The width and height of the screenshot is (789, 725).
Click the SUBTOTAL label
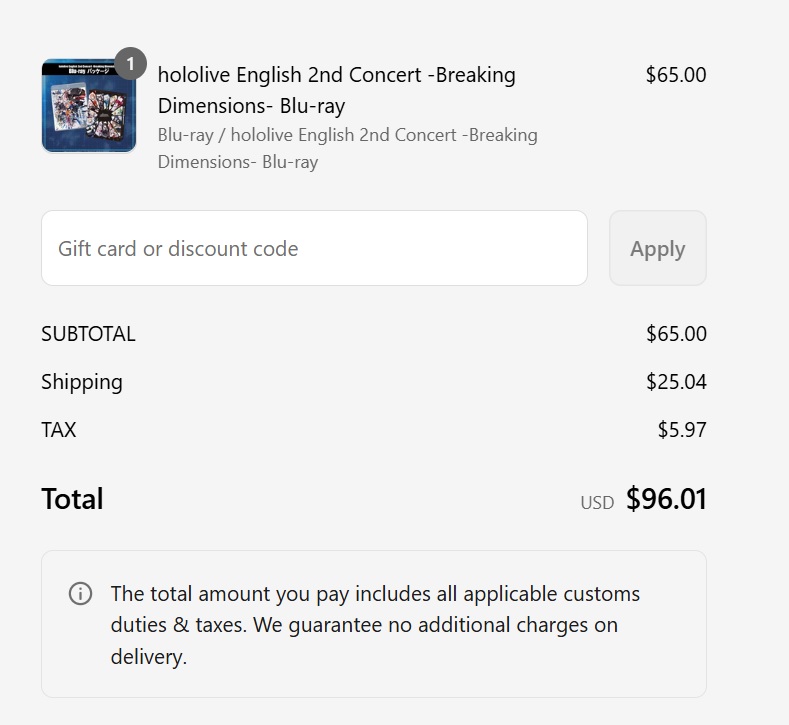tap(88, 334)
